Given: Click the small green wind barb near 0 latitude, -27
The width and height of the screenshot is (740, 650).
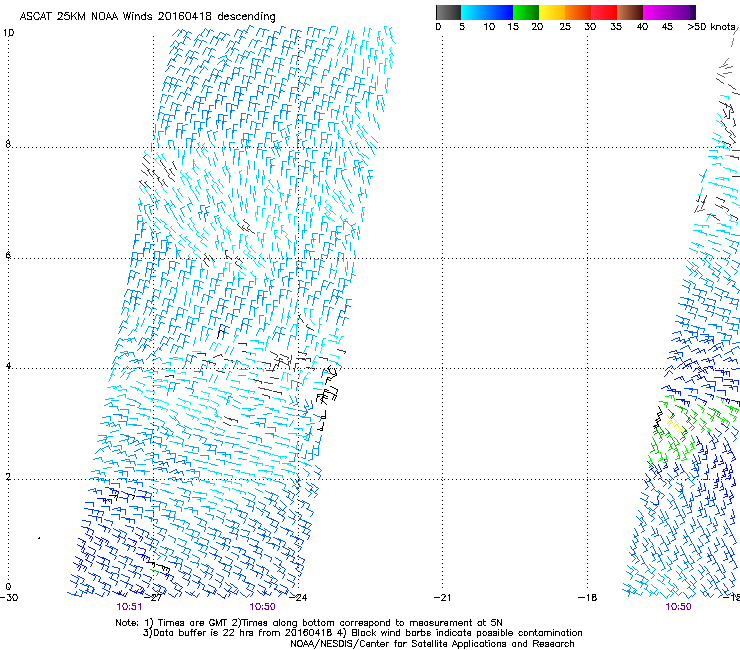Looking at the screenshot, I should (154, 572).
